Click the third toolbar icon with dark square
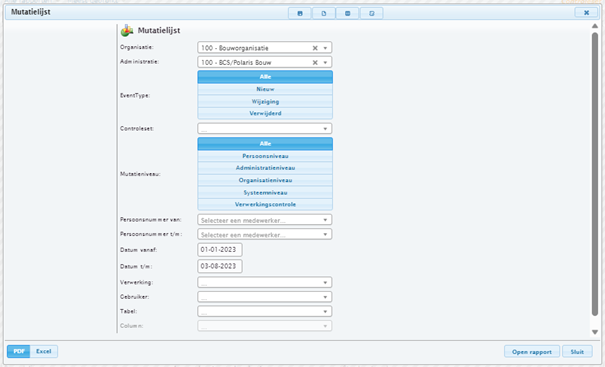This screenshot has width=605, height=367. pyautogui.click(x=348, y=13)
